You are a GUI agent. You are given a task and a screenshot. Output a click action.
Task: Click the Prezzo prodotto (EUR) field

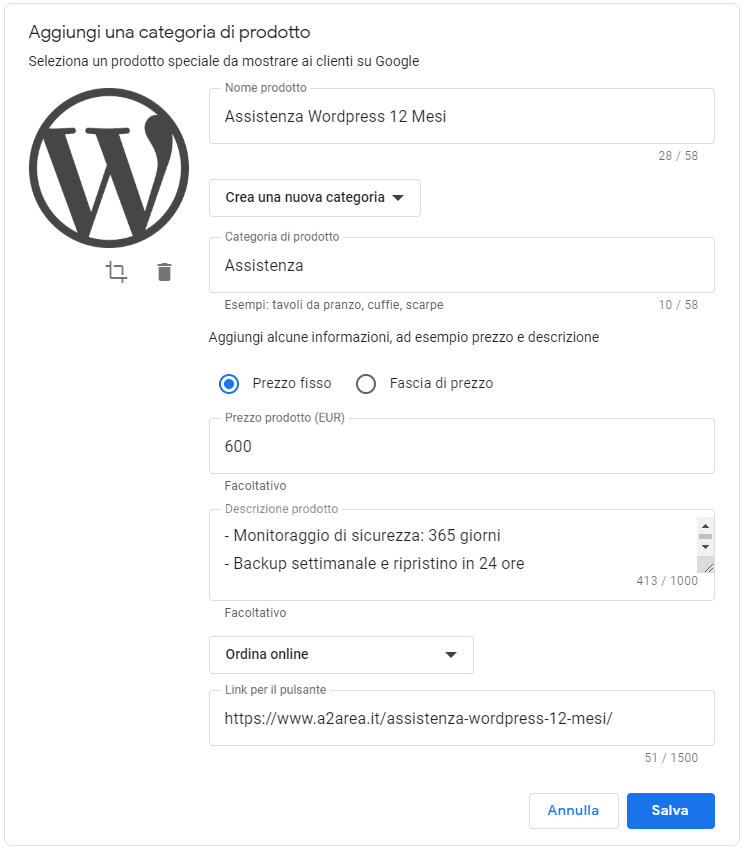(462, 446)
